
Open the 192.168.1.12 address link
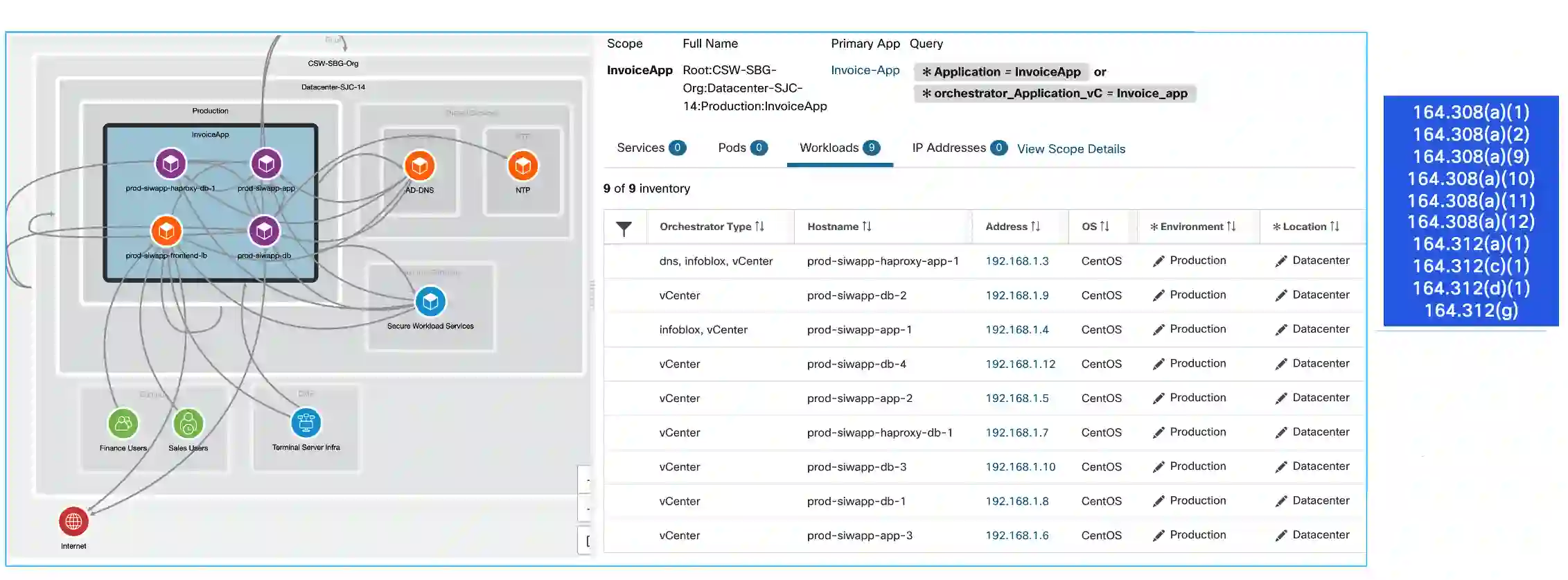pos(1020,364)
